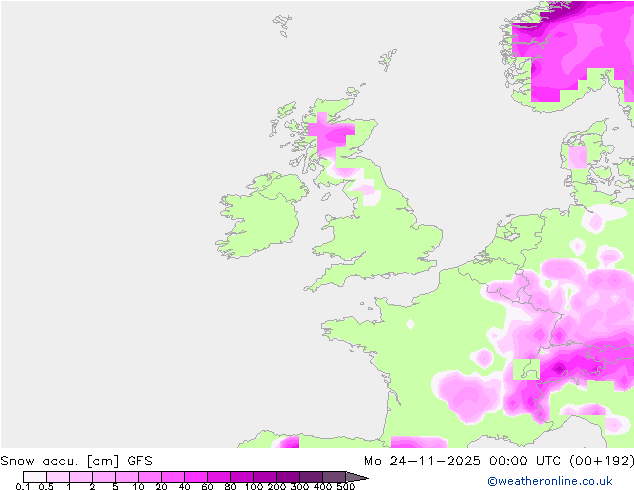The height and width of the screenshot is (490, 634).
Task: Click the '500' legend scale label
Action: tap(346, 486)
